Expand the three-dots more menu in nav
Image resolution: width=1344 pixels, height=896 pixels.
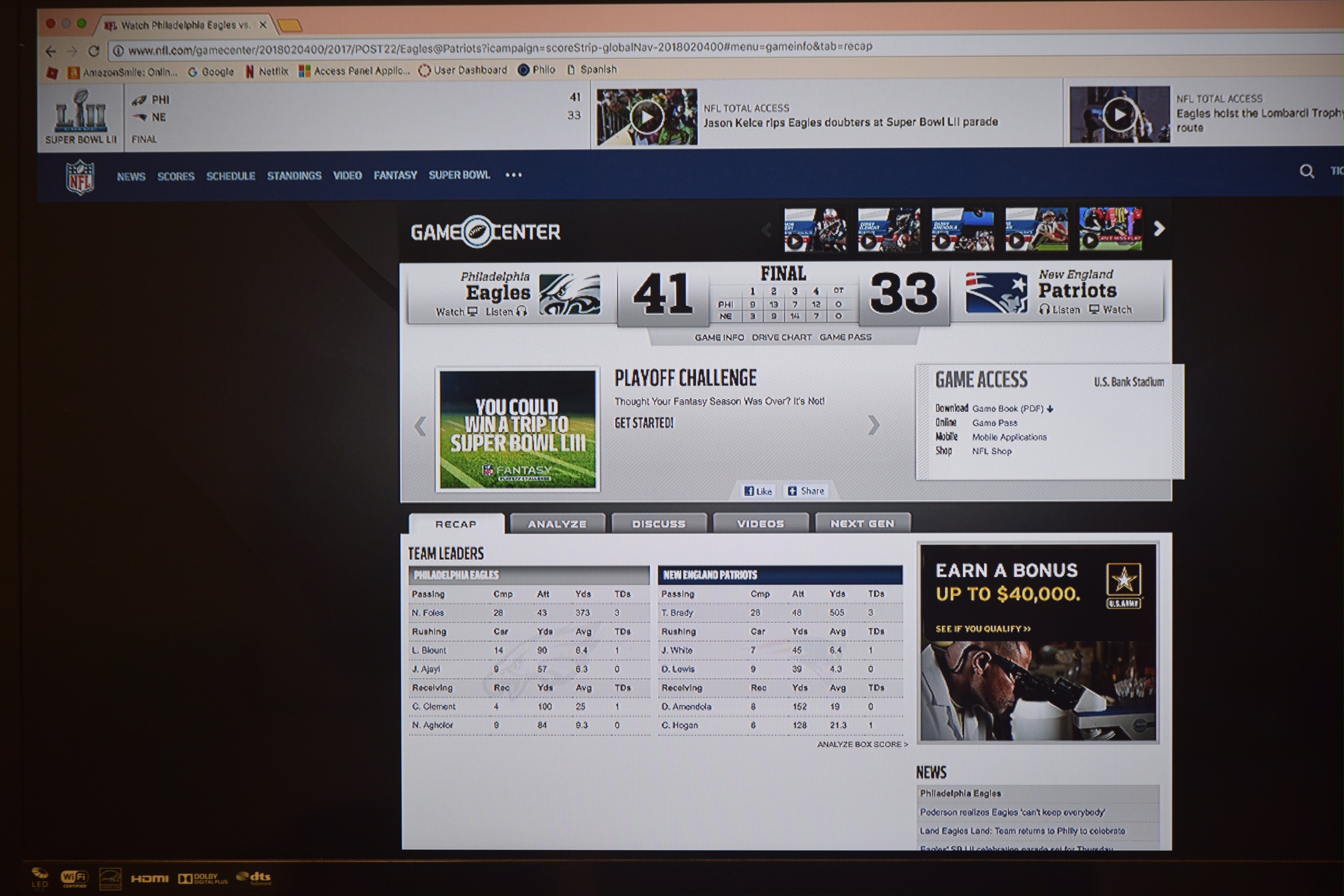[514, 175]
